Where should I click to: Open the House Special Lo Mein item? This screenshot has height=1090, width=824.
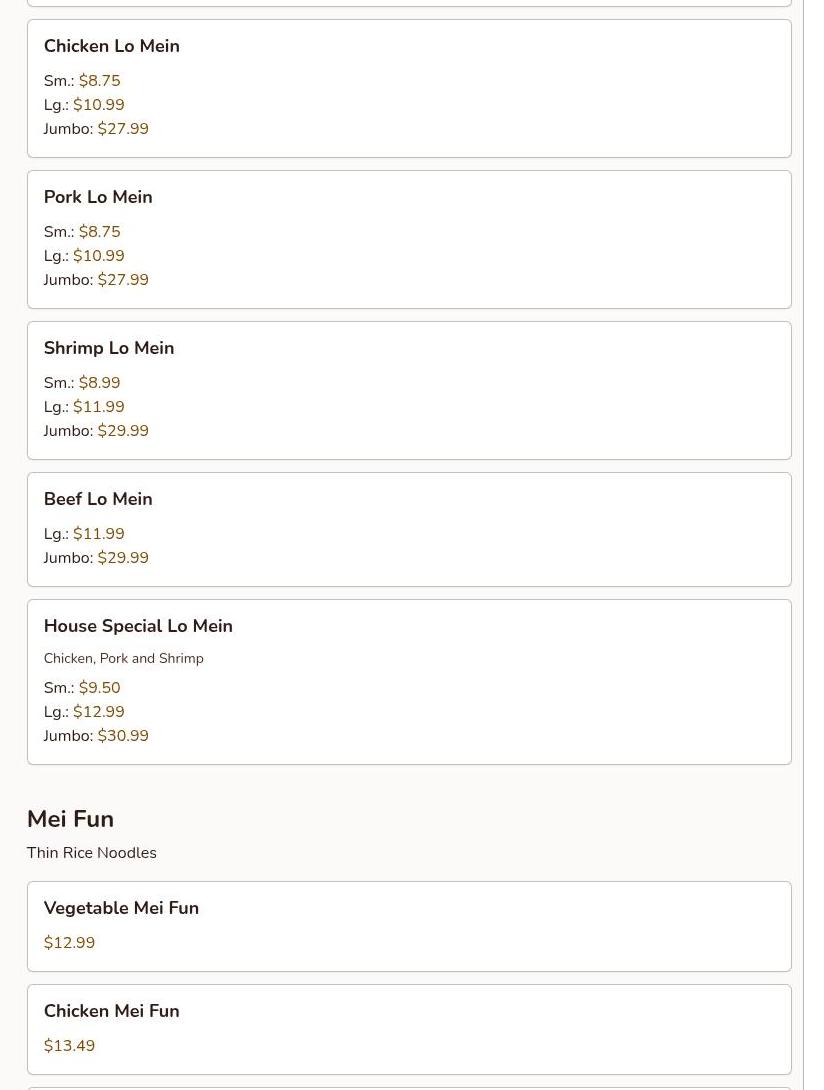coord(138,626)
